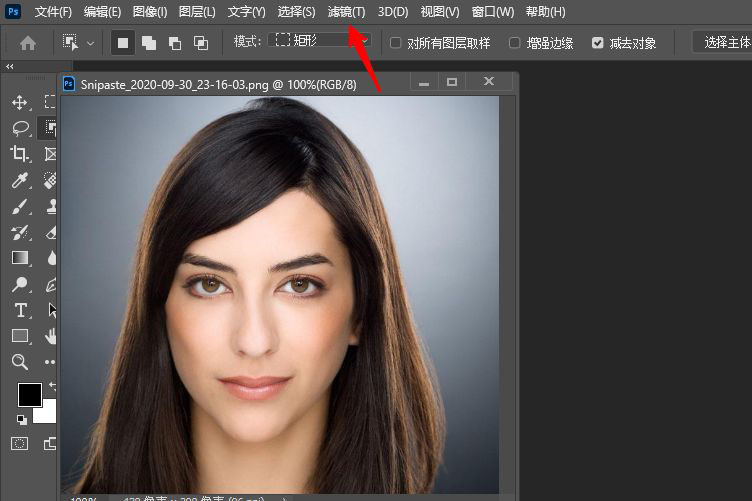
Task: Click the Home icon in options bar
Action: 28,43
